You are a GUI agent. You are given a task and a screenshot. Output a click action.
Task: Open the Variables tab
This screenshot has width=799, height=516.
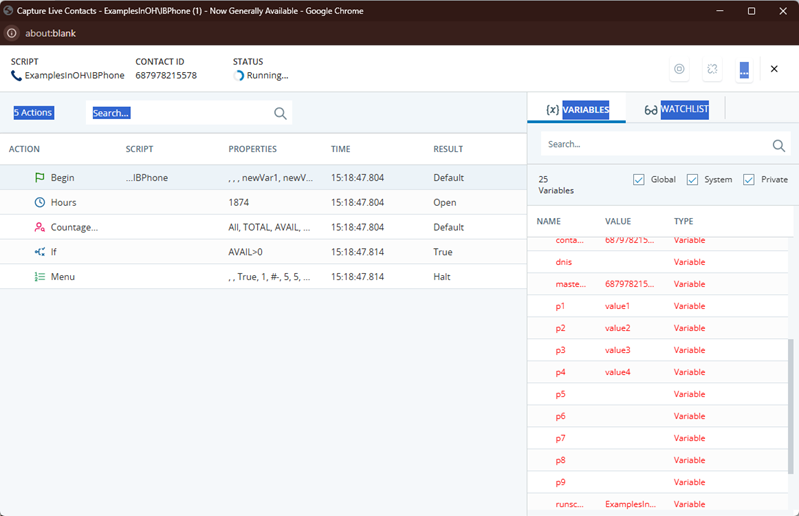[577, 110]
